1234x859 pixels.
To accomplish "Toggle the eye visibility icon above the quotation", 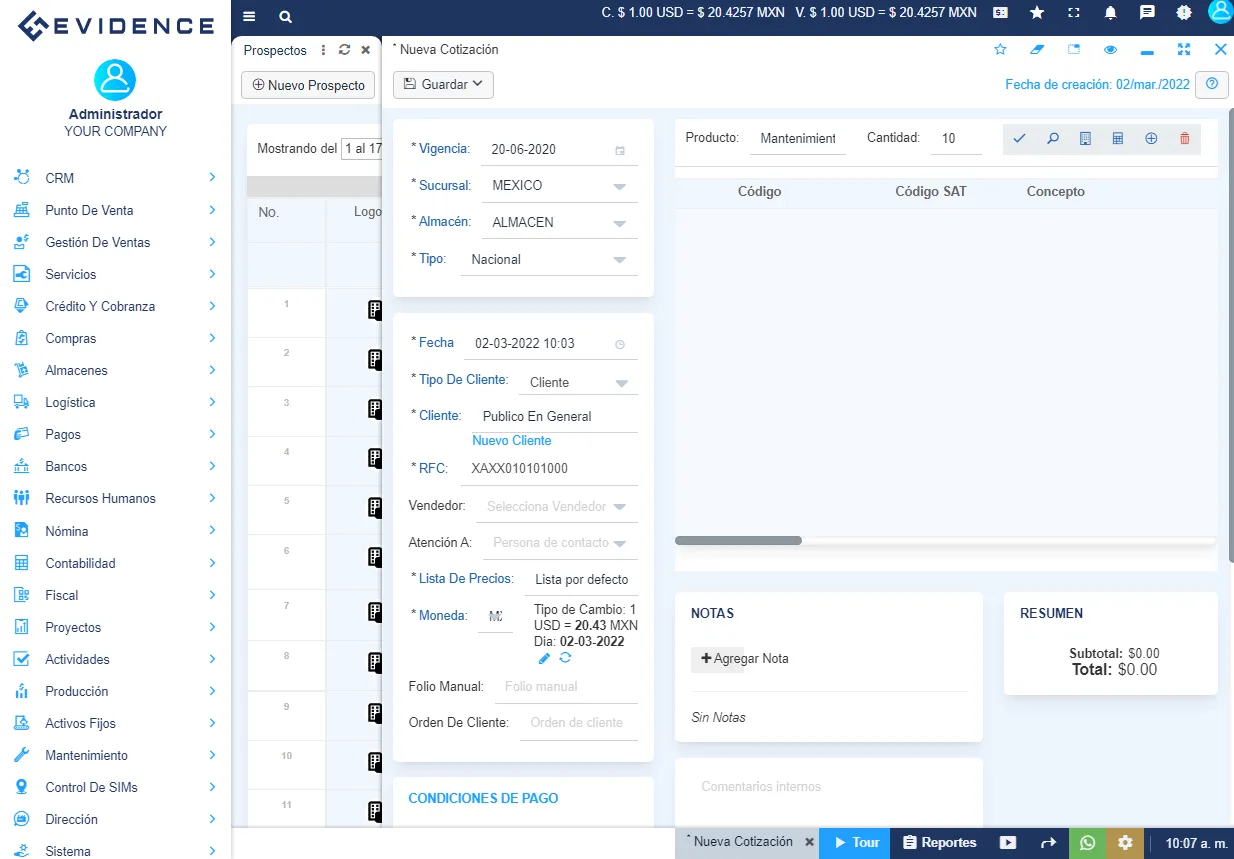I will [x=1110, y=49].
